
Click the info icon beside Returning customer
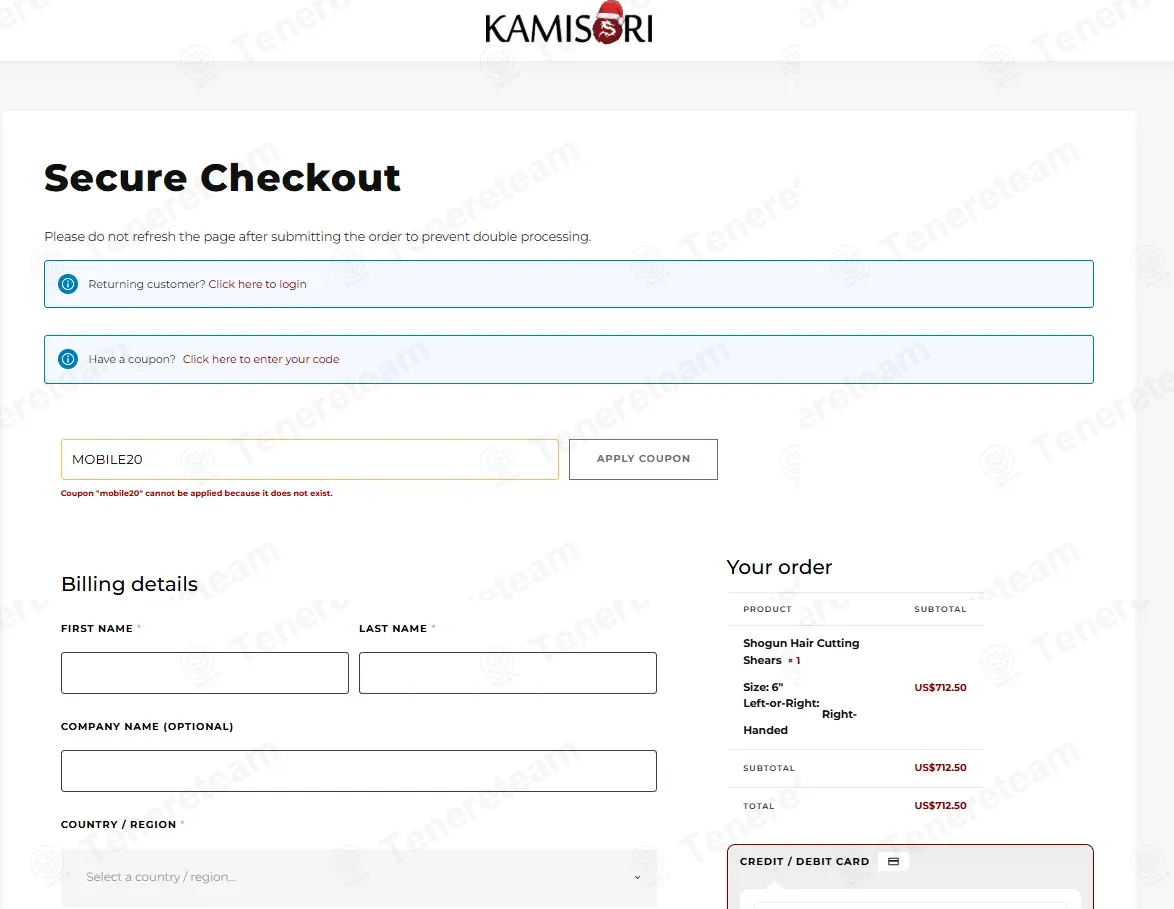pos(68,284)
